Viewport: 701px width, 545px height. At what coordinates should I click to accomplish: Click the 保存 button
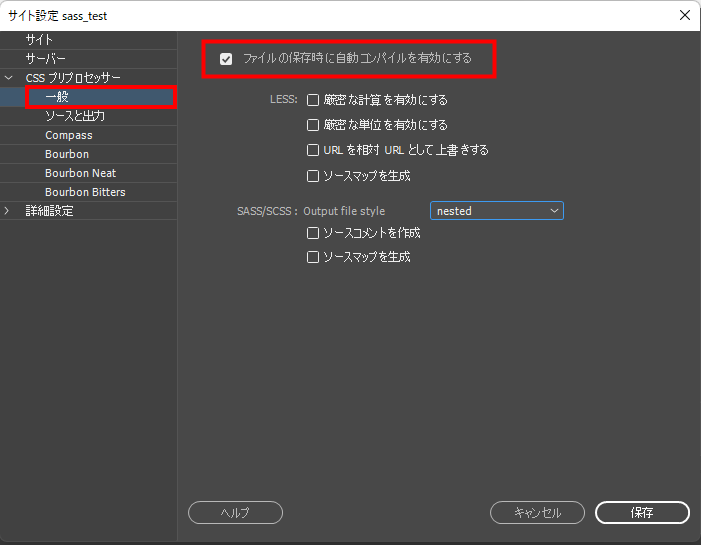click(642, 512)
